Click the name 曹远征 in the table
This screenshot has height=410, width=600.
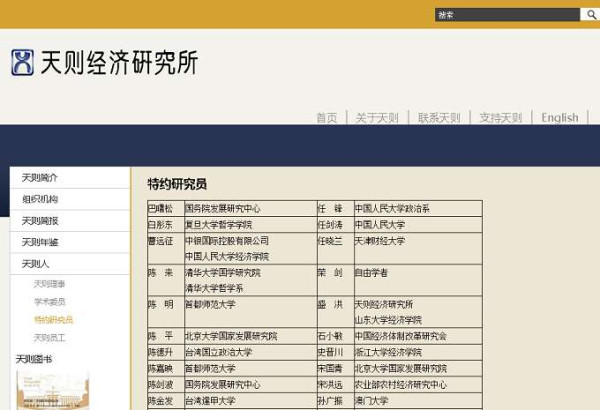click(160, 241)
